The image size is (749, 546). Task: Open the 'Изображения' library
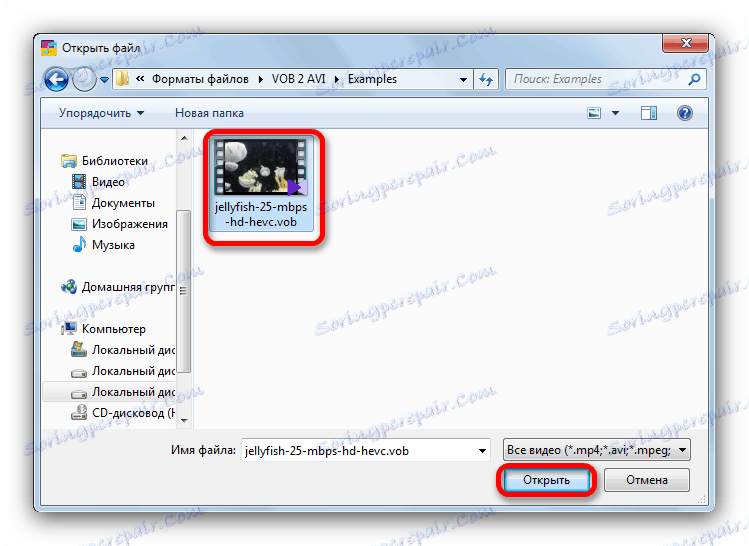coord(129,224)
